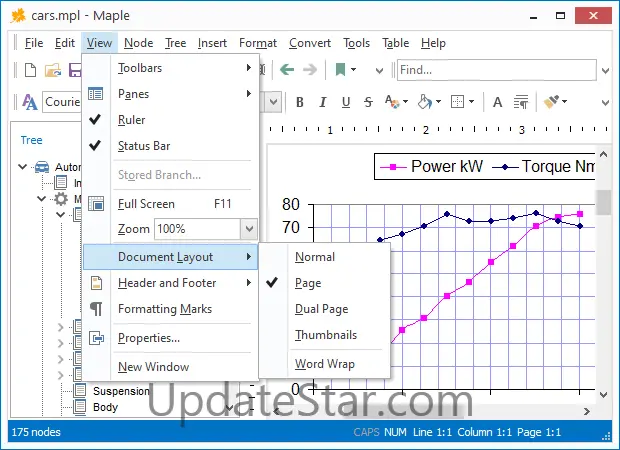Click the Panes menu icon
This screenshot has width=620, height=450.
95,94
